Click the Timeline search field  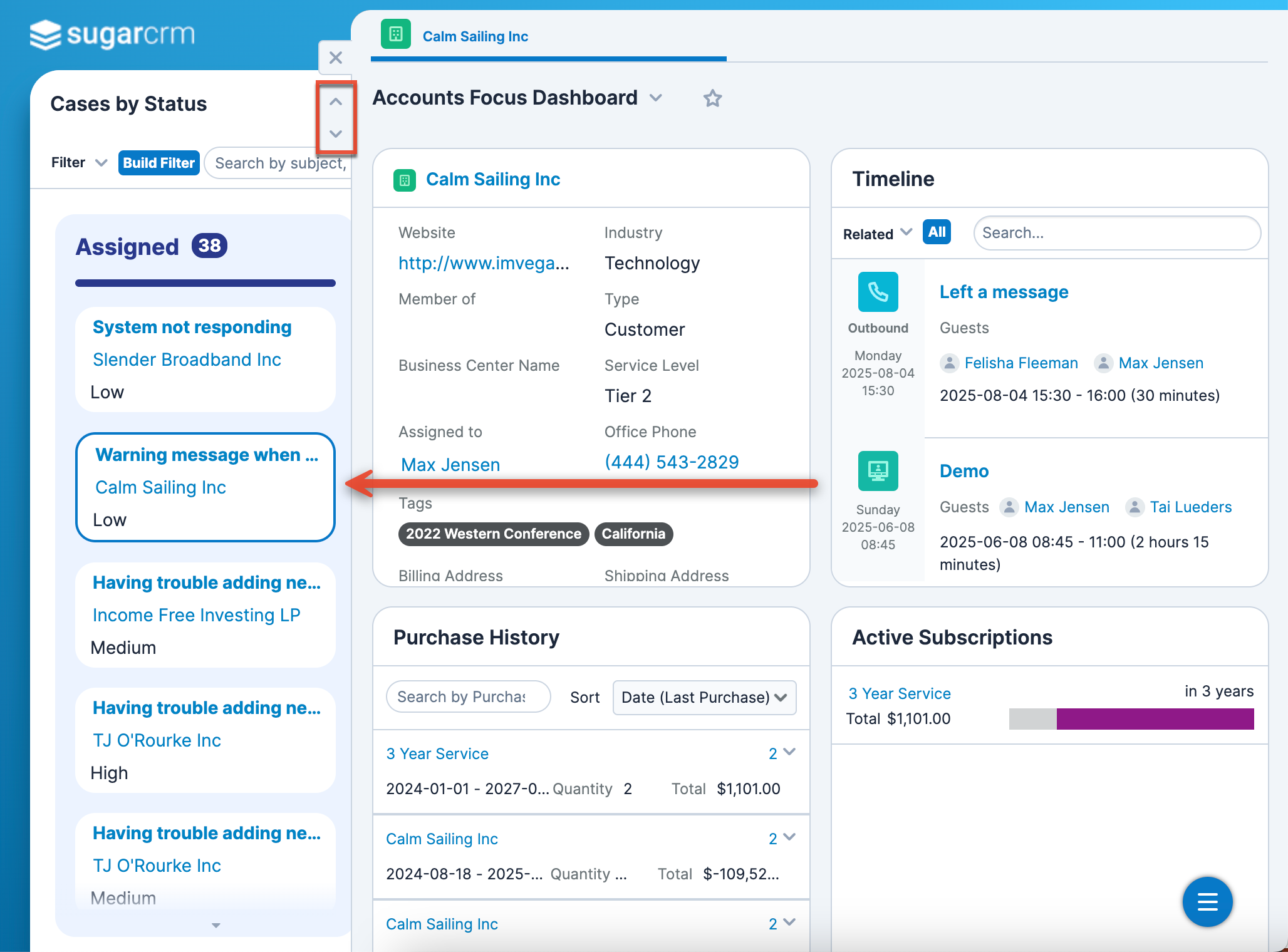coord(1116,233)
